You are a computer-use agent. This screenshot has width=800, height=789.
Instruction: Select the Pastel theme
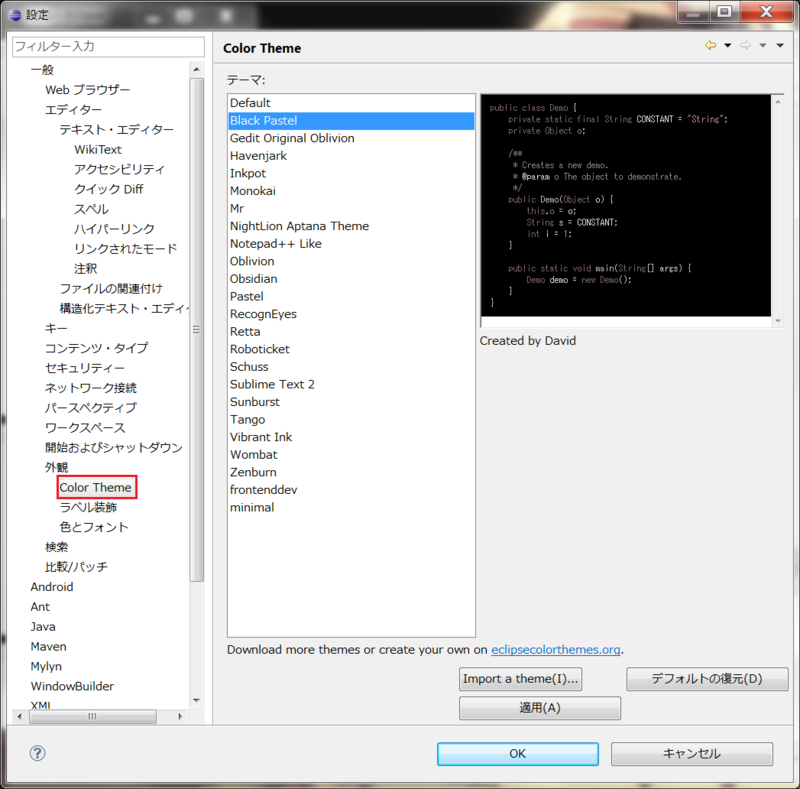coord(351,297)
